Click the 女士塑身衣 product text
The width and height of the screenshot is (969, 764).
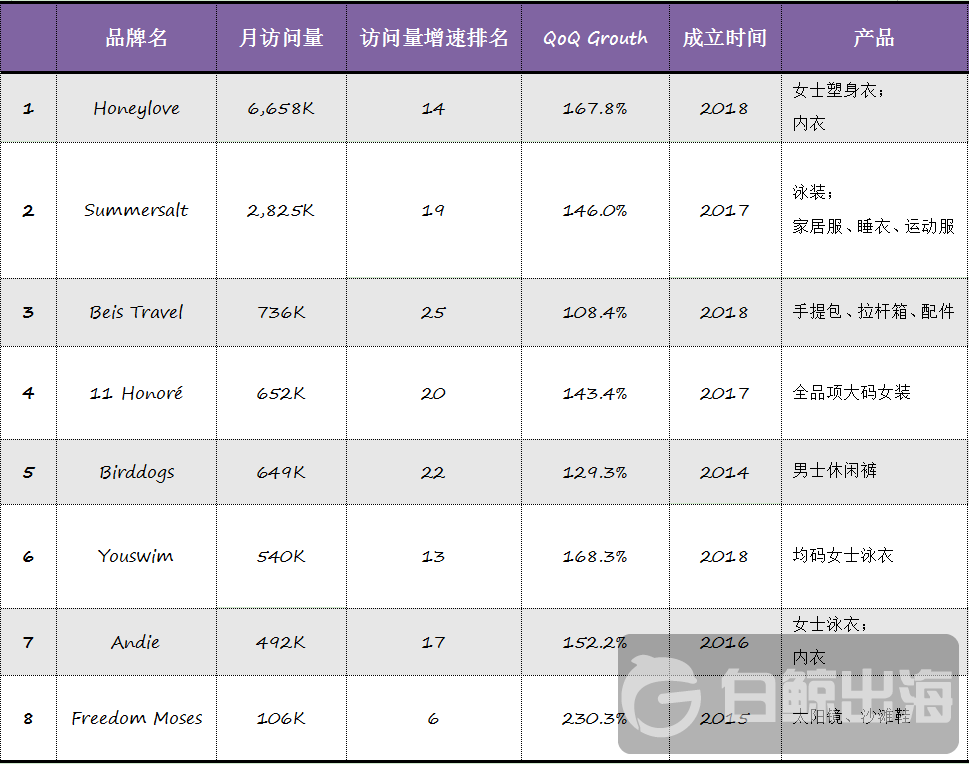(835, 91)
